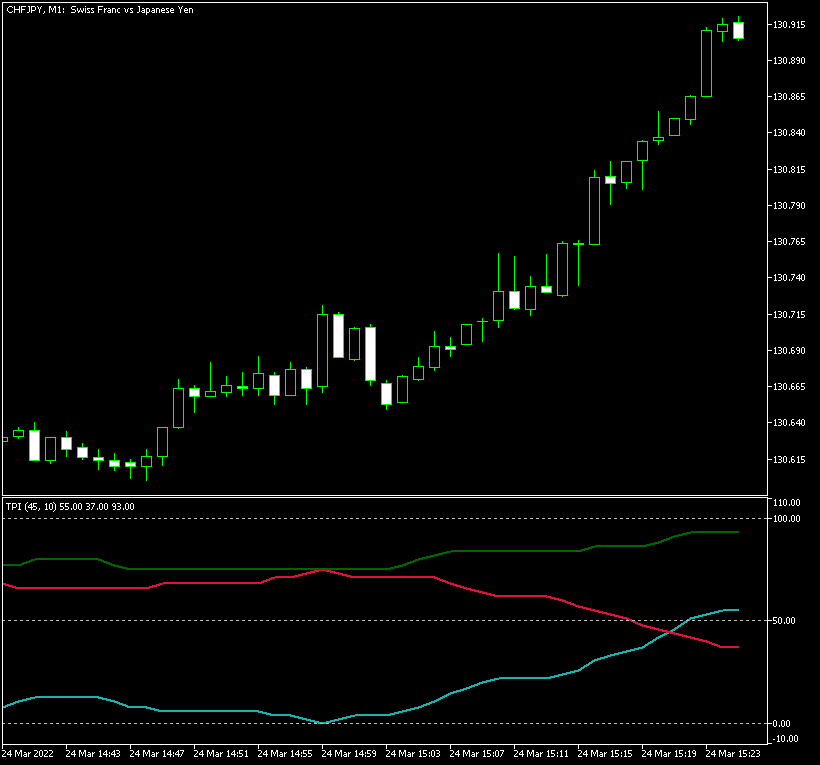Click the cyan TPI indicator line
Screen dimensions: 820x765
point(200,711)
